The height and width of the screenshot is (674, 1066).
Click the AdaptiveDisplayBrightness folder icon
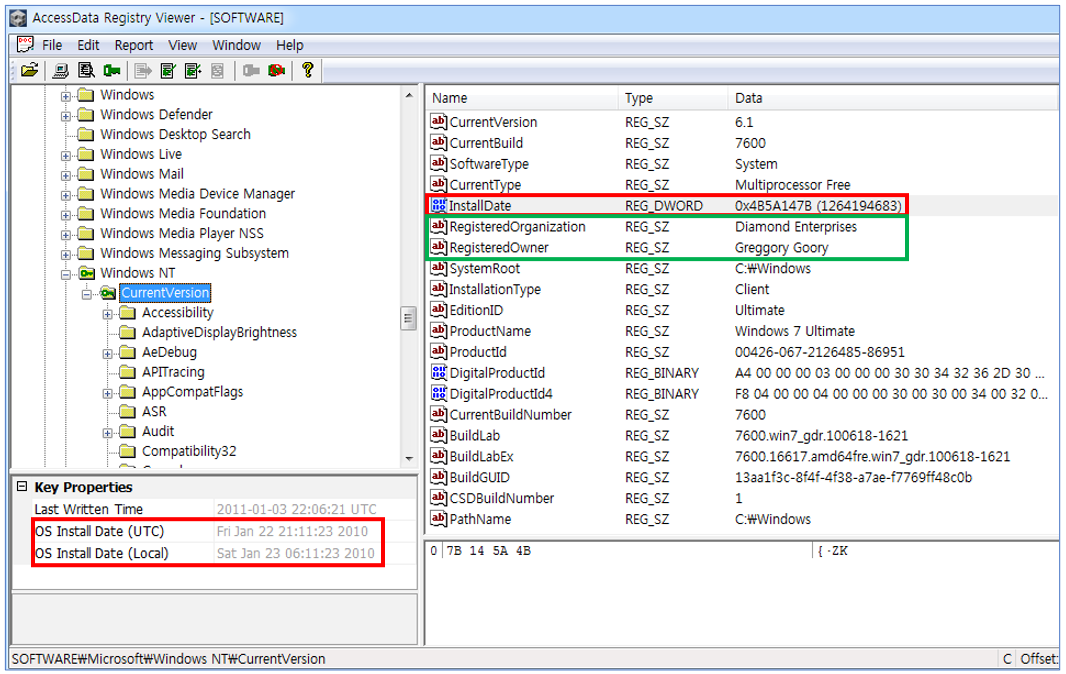[x=127, y=332]
